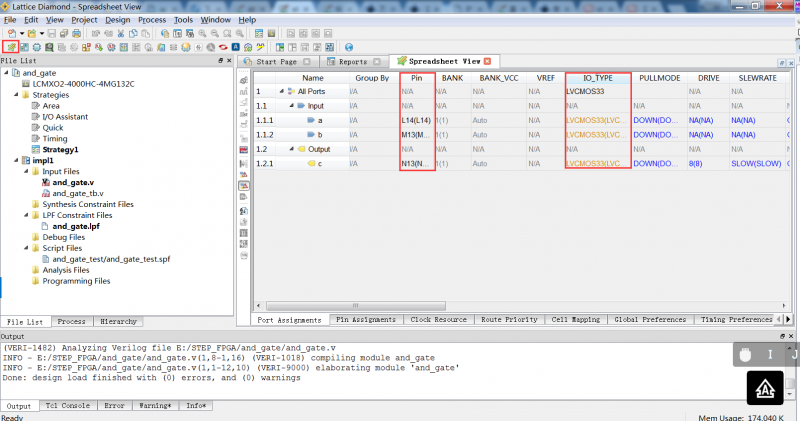Click the globe web icon
Viewport: 800px width, 421px height.
point(349,47)
